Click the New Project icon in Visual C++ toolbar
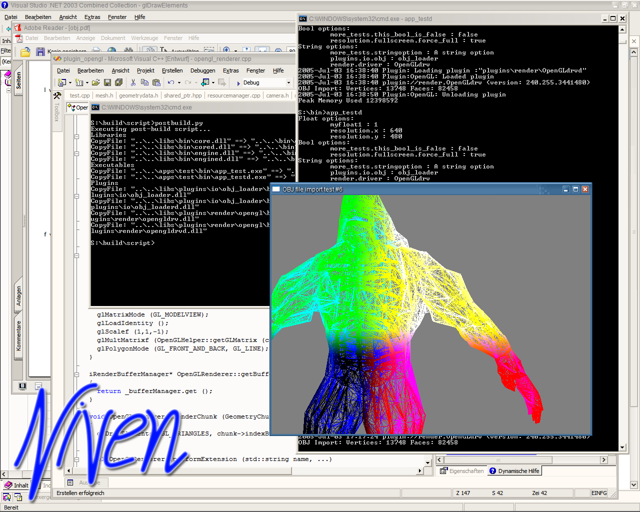Image resolution: width=640 pixels, height=512 pixels. (x=62, y=83)
